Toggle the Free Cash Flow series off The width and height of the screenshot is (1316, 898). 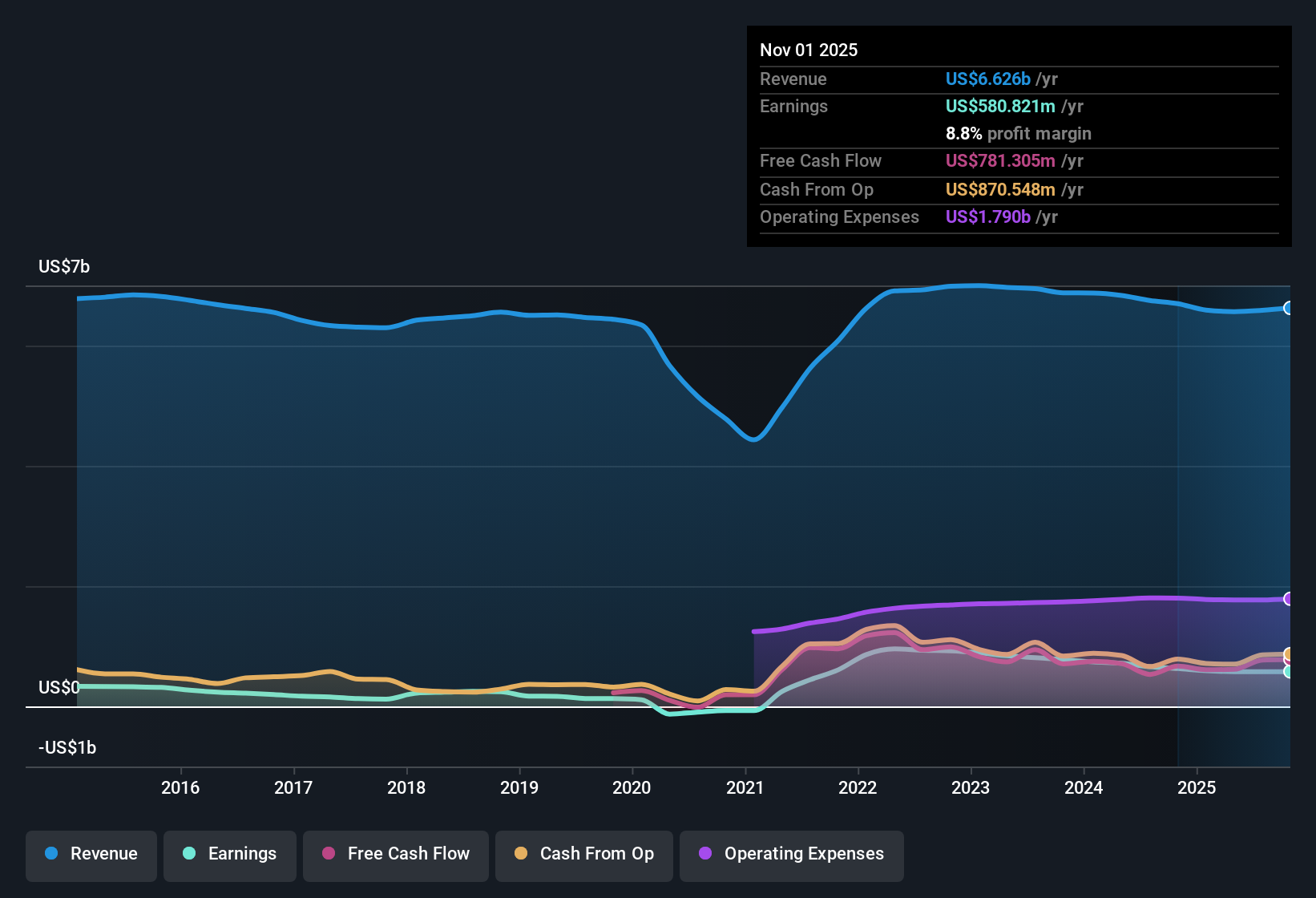tap(395, 855)
